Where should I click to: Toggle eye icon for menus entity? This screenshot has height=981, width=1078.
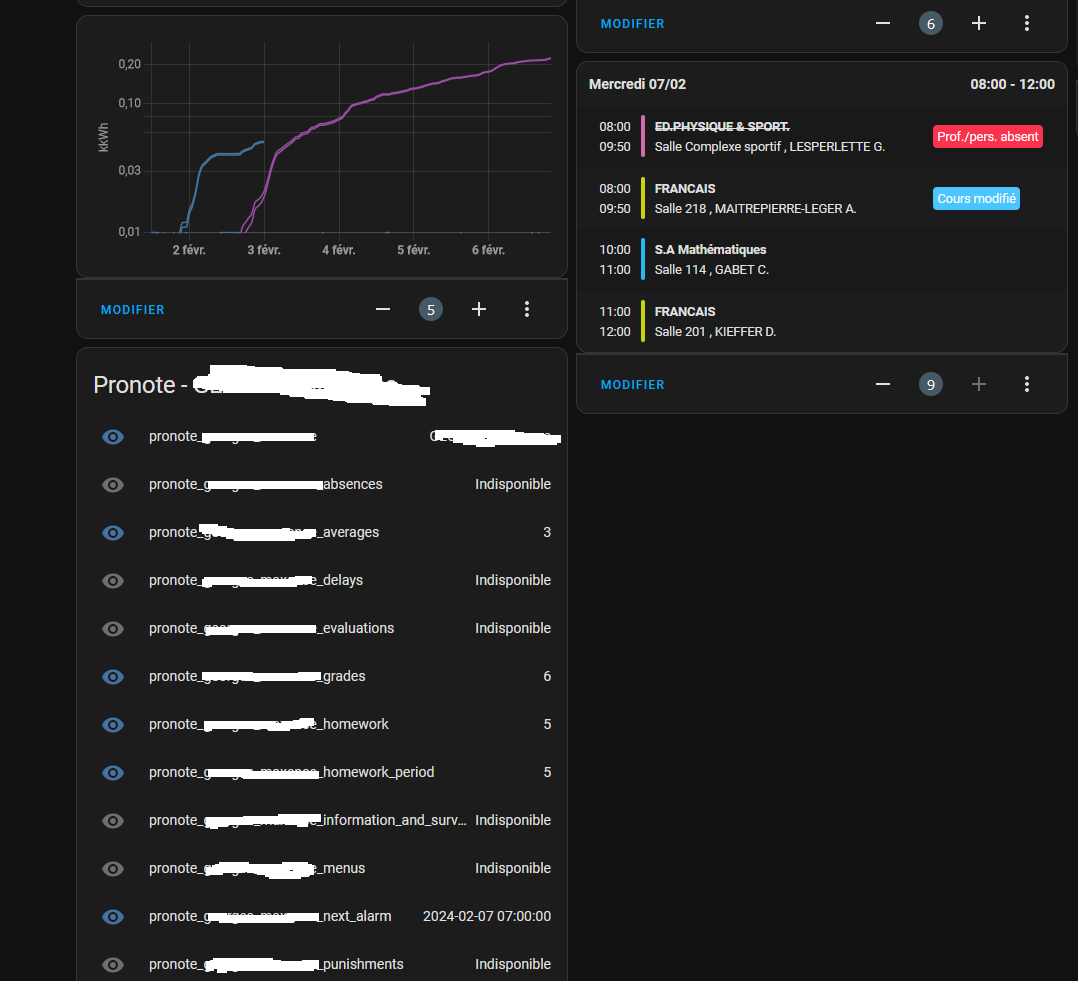pyautogui.click(x=113, y=869)
